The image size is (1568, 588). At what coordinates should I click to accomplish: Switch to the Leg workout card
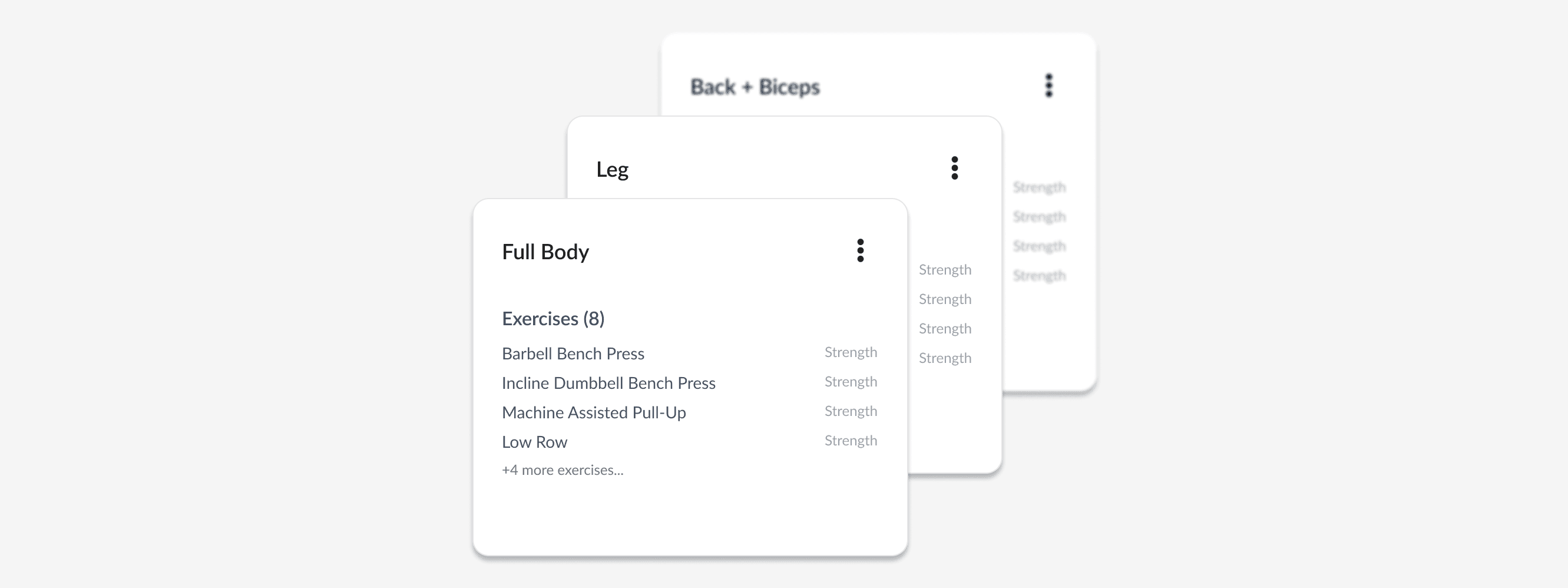pyautogui.click(x=612, y=169)
